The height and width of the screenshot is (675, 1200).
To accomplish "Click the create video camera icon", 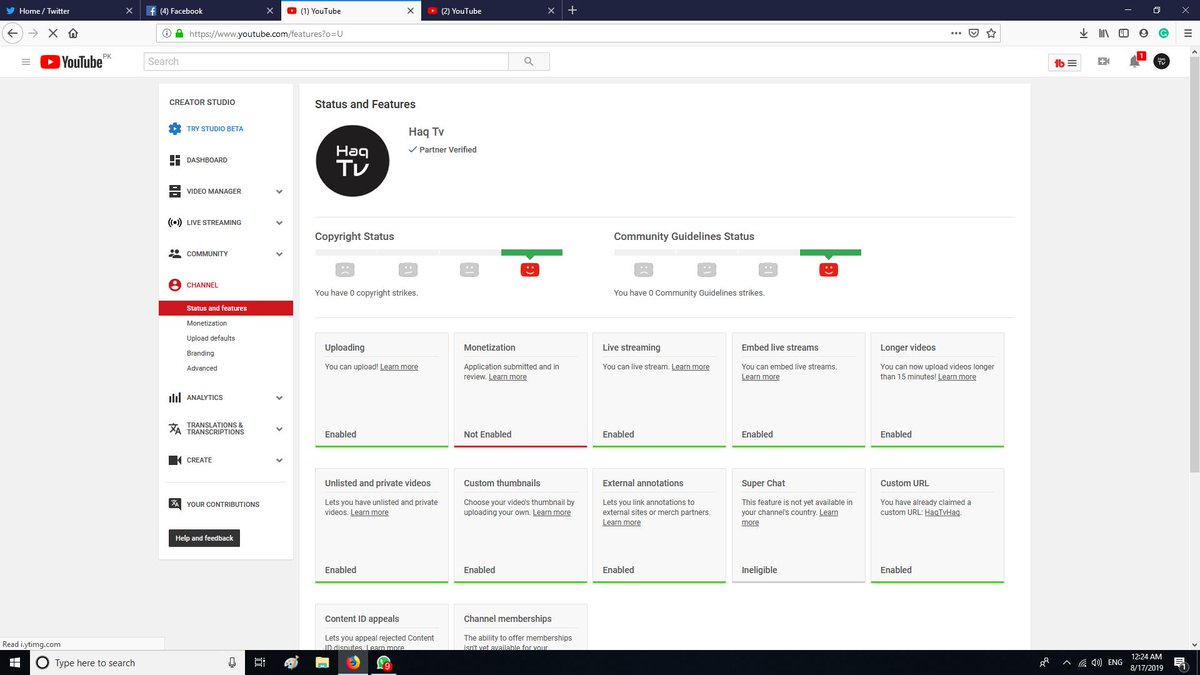I will pyautogui.click(x=1104, y=62).
